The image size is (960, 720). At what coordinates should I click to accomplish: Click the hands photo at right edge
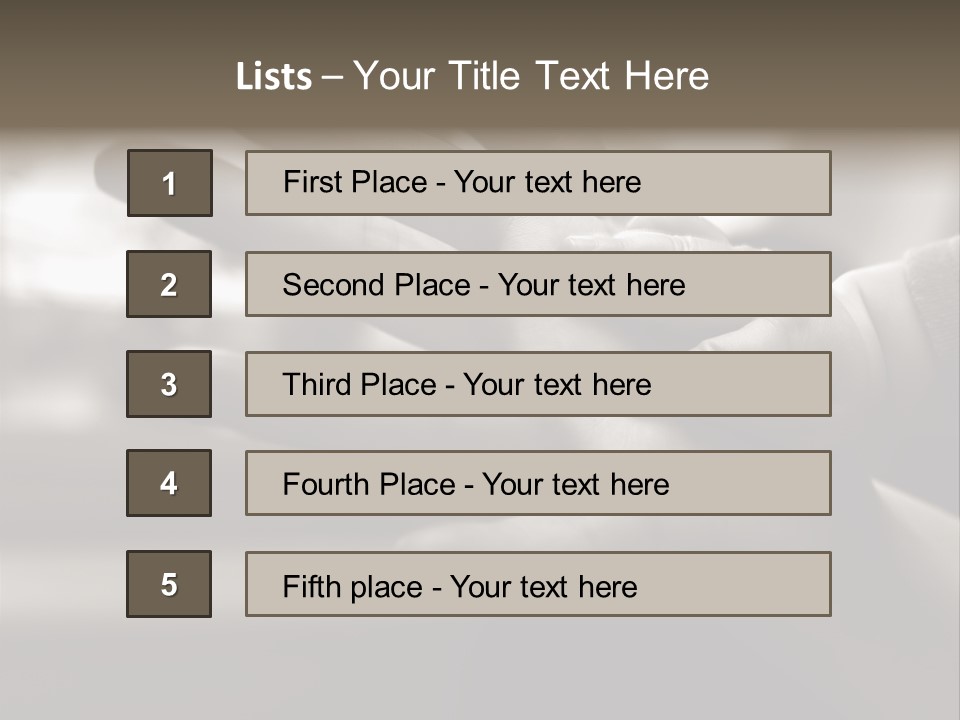pyautogui.click(x=900, y=300)
